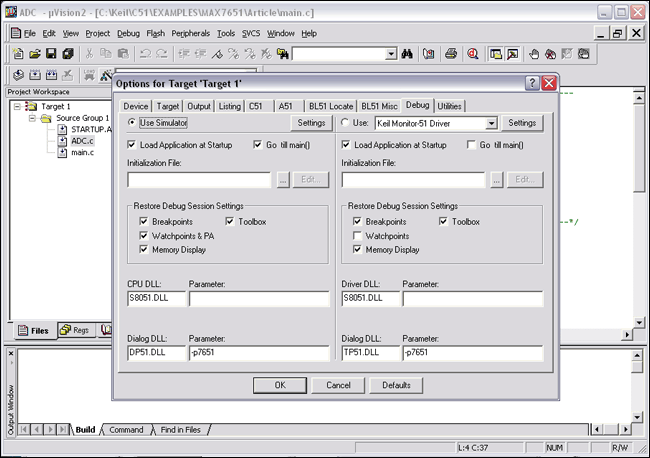Open the Flash menu
The height and width of the screenshot is (458, 650).
click(155, 34)
